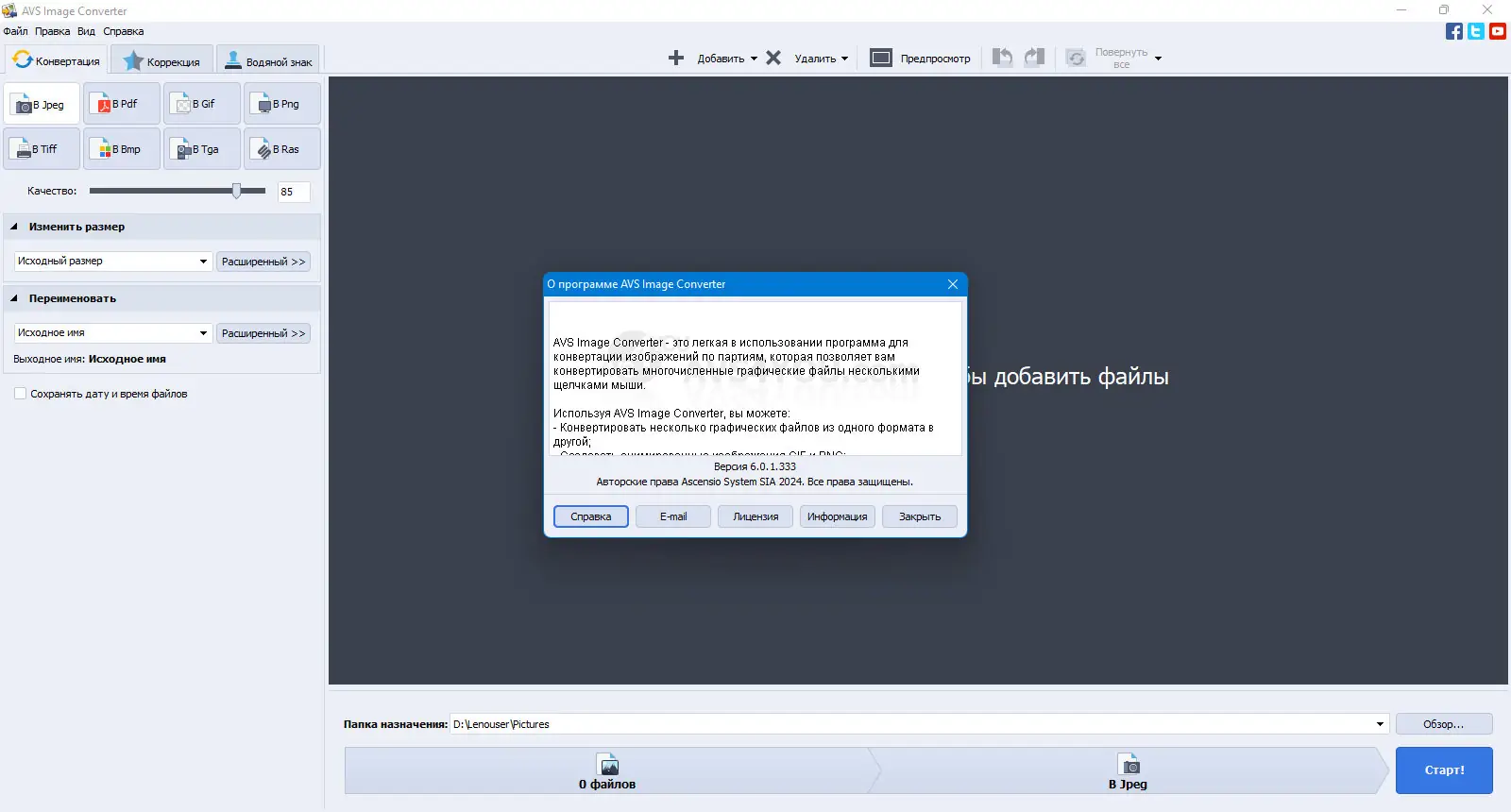Click the 'В Jpeg' step in bottom bar
Screen dimensions: 1511x812
click(x=1128, y=770)
